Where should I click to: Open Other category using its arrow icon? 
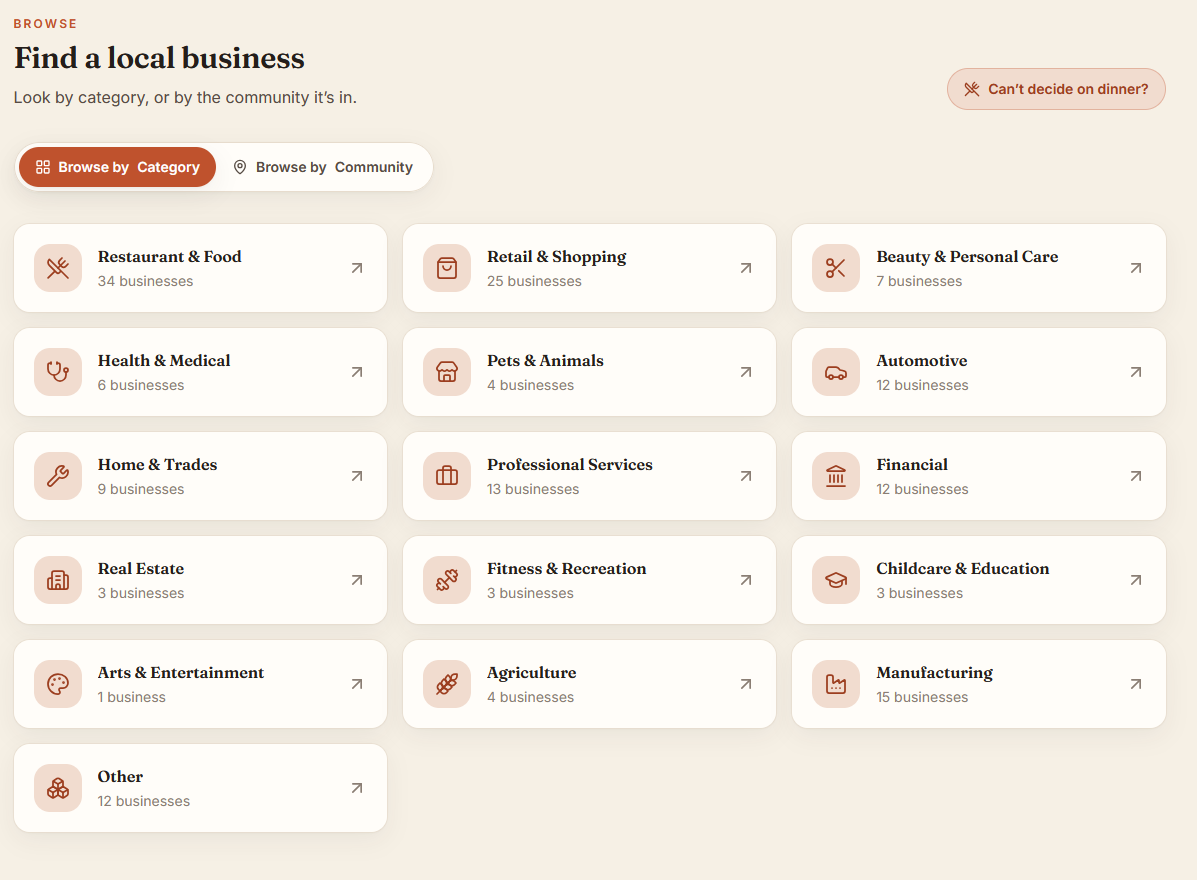click(357, 788)
